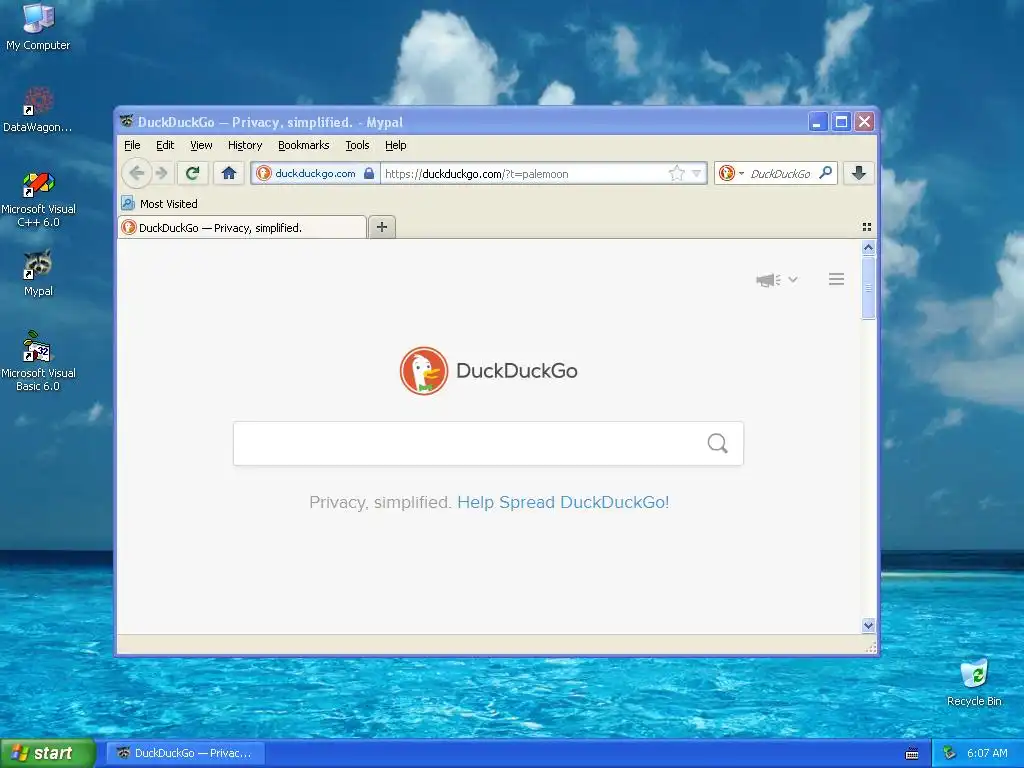Click the Mypal raccoon icon in title bar
The width and height of the screenshot is (1024, 768).
coord(127,121)
